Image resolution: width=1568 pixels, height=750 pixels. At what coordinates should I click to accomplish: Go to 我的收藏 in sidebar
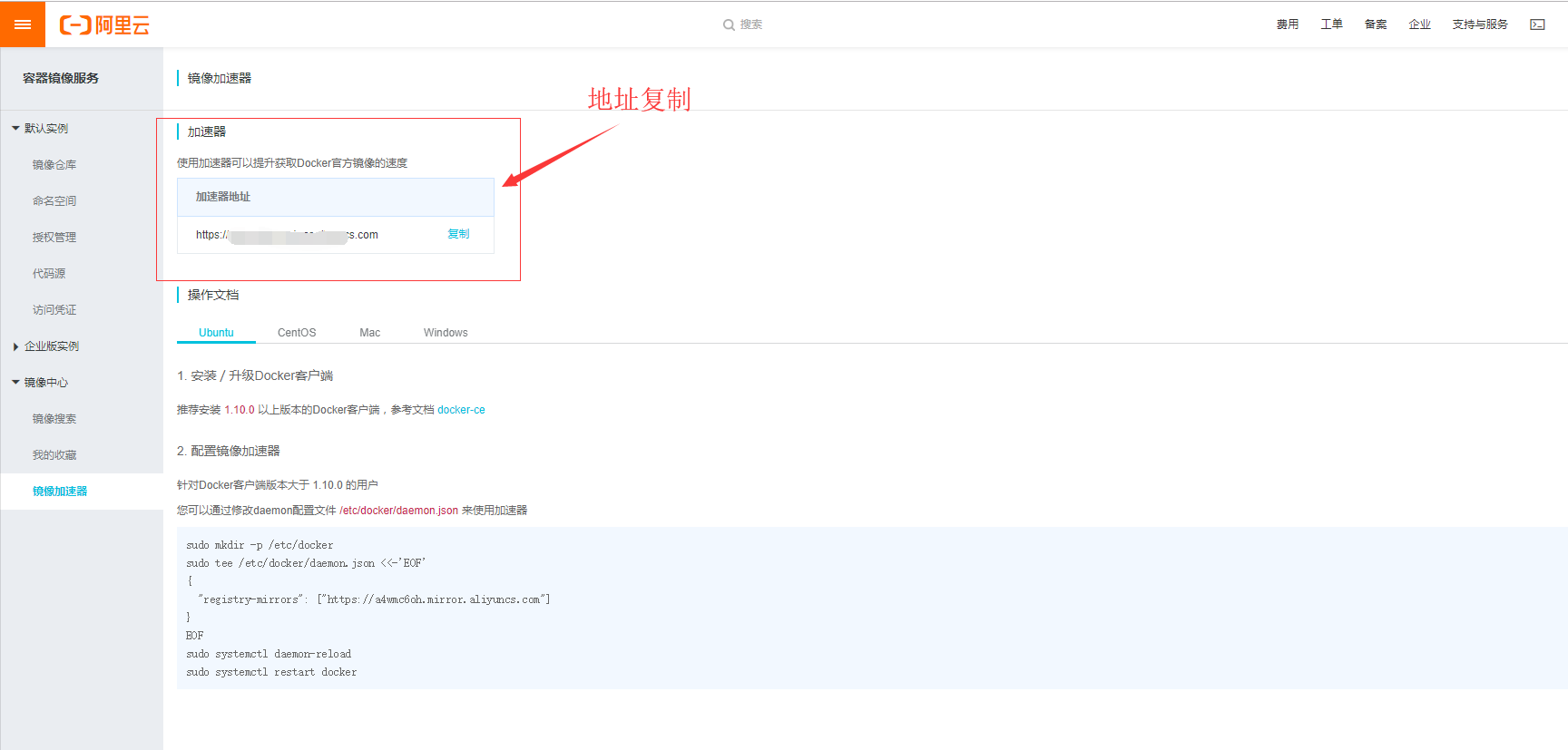54,455
